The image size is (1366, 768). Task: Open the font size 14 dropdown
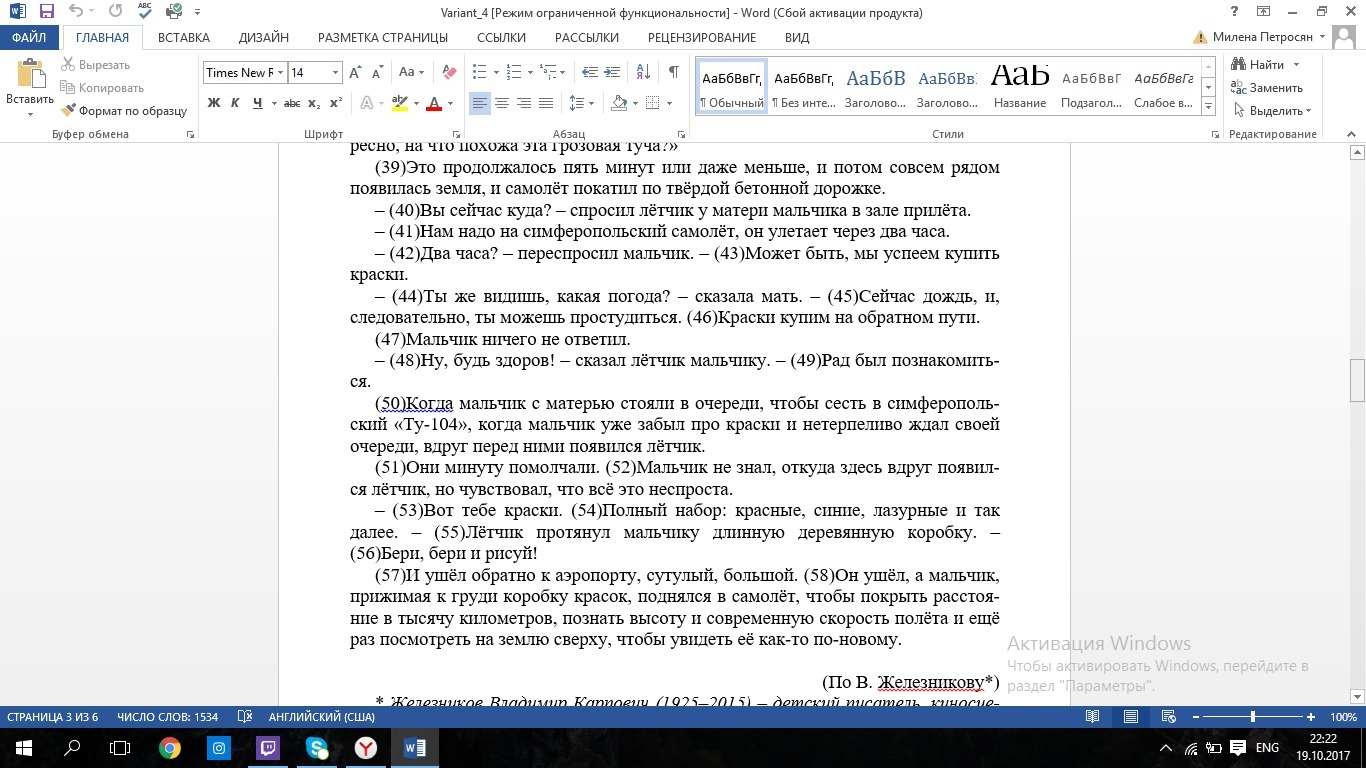[x=335, y=72]
